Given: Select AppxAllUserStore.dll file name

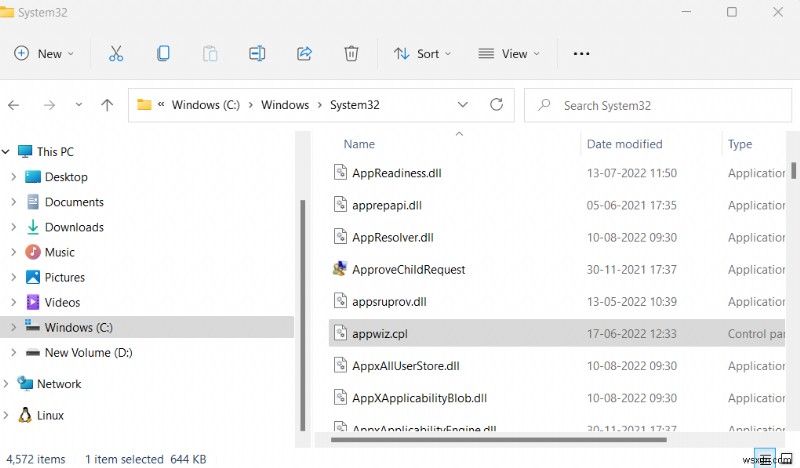Looking at the screenshot, I should click(406, 366).
